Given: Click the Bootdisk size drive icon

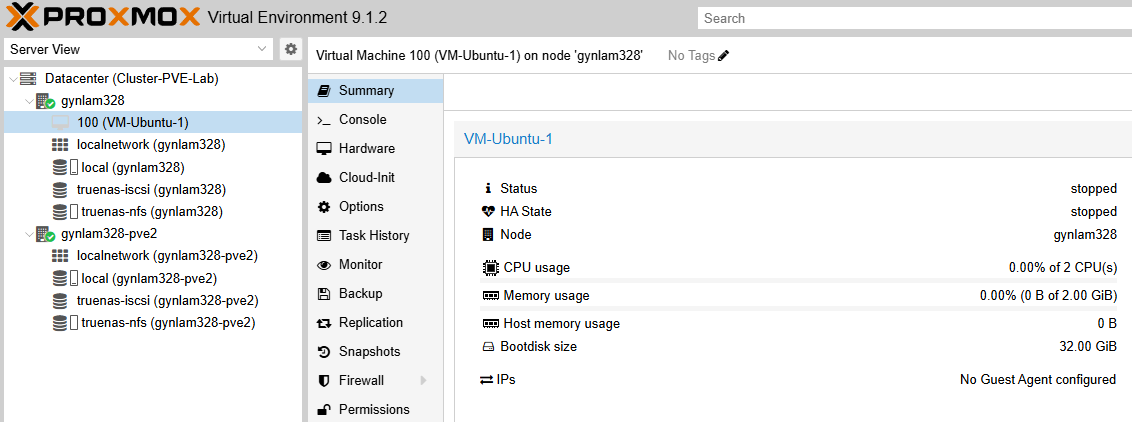Looking at the screenshot, I should 489,347.
